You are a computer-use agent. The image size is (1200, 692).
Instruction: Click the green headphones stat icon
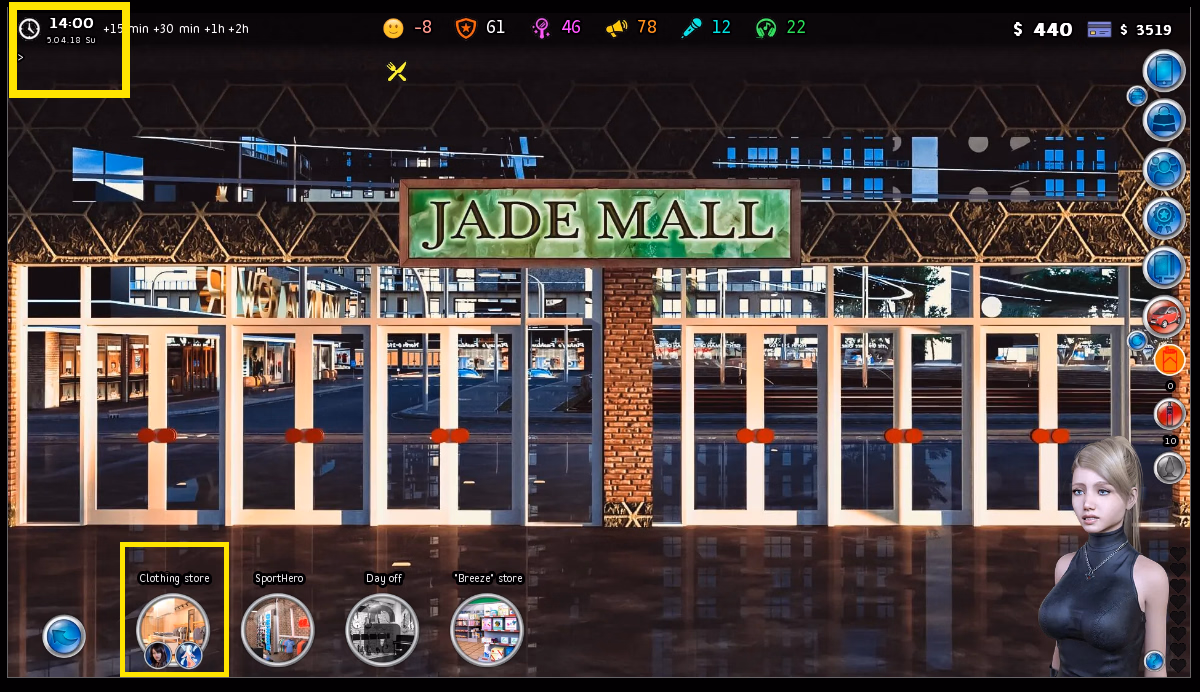tap(766, 28)
